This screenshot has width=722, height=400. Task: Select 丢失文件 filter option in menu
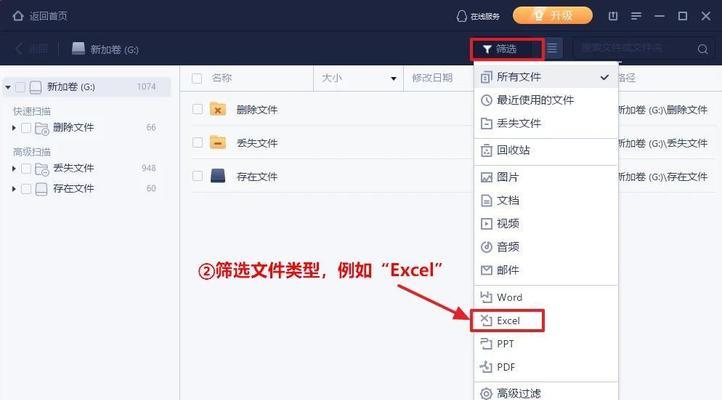pos(545,123)
